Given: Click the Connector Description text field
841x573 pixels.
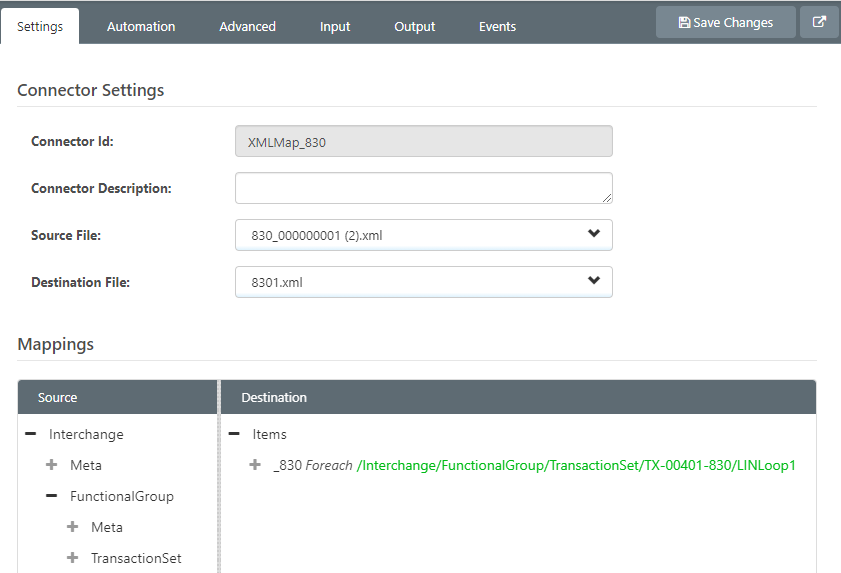Looking at the screenshot, I should tap(424, 188).
